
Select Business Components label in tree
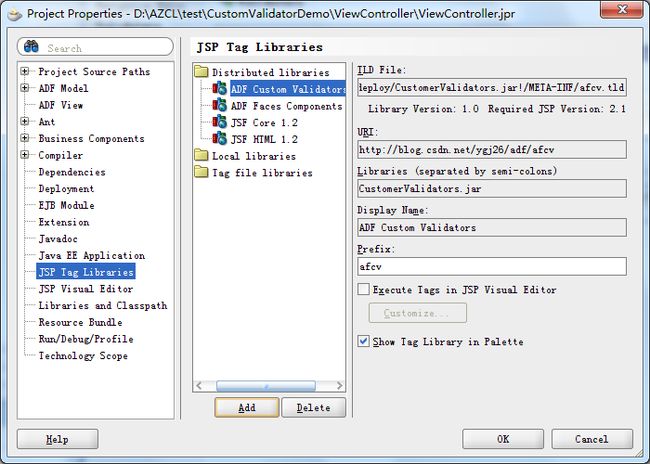[x=91, y=138]
